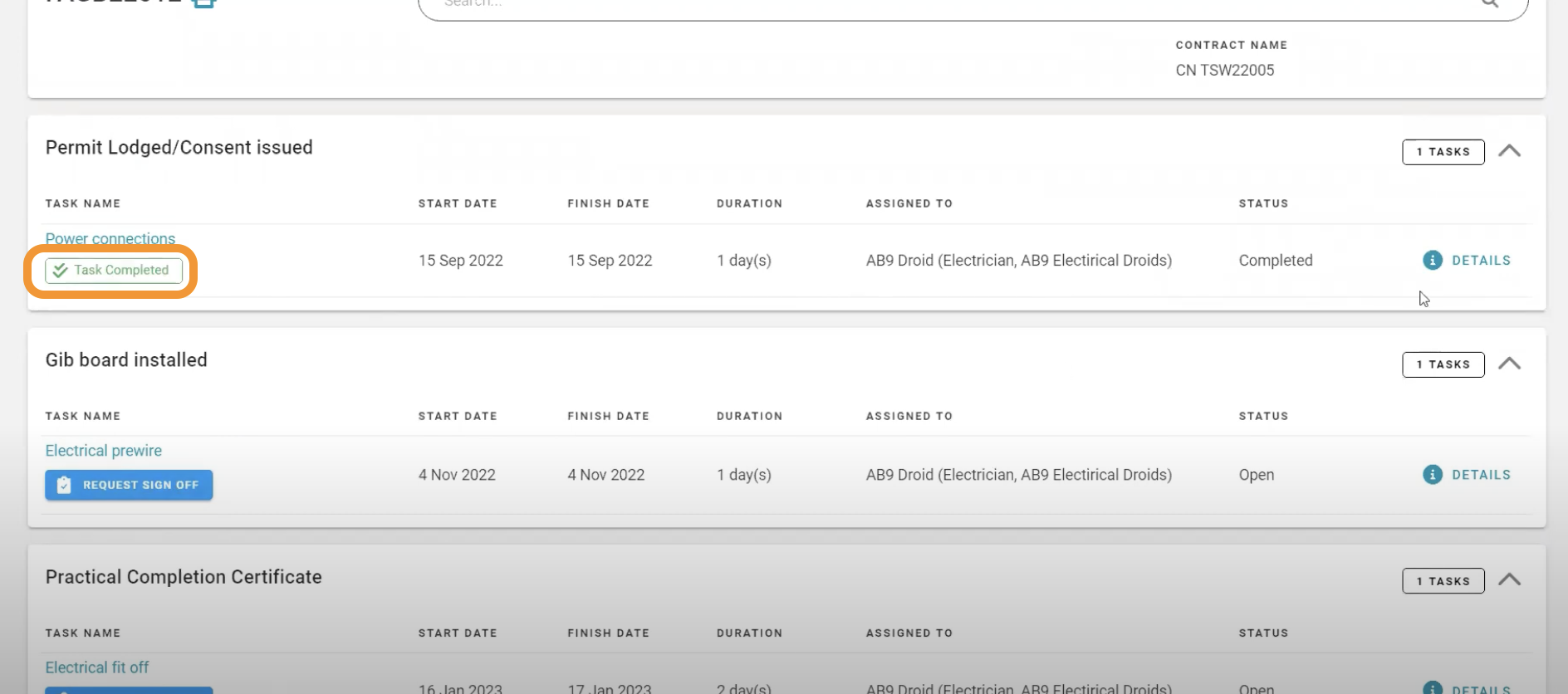The height and width of the screenshot is (694, 1568).
Task: Click the 1 TASKS badge for Permit Lodged
Action: coord(1443,152)
